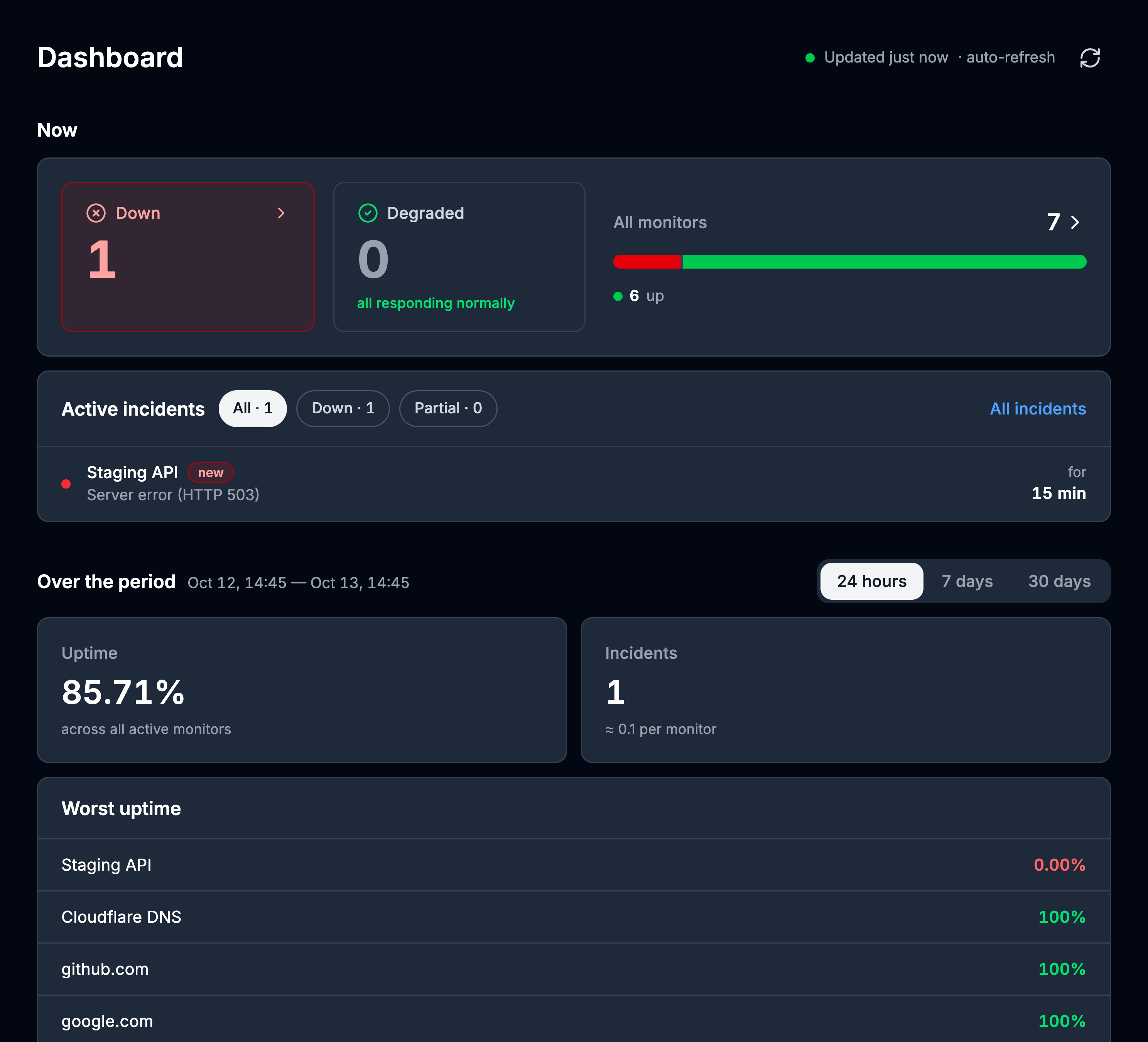Click the 0.00% uptime value
Viewport: 1148px width, 1042px height.
coord(1059,865)
